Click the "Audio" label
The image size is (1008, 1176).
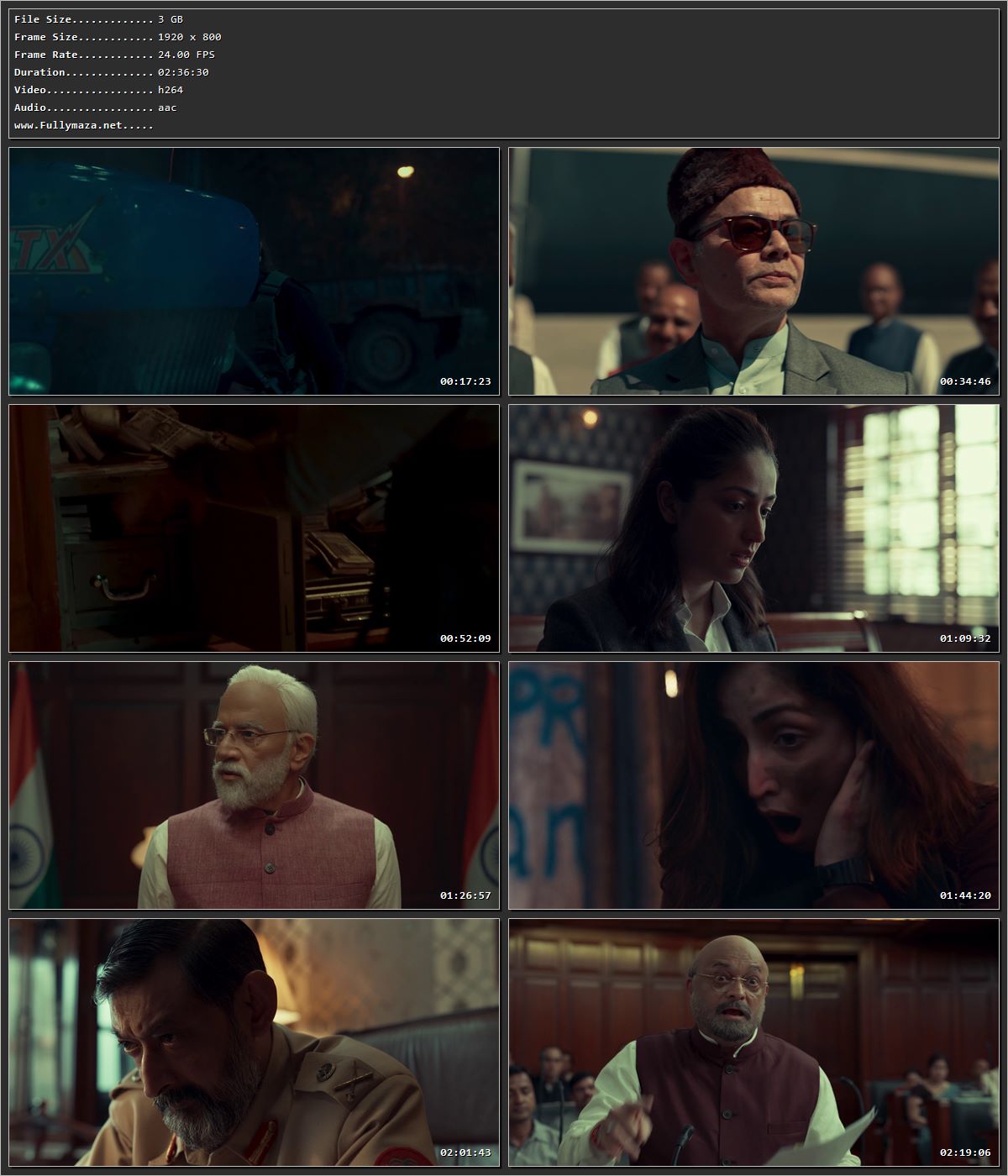(x=30, y=108)
